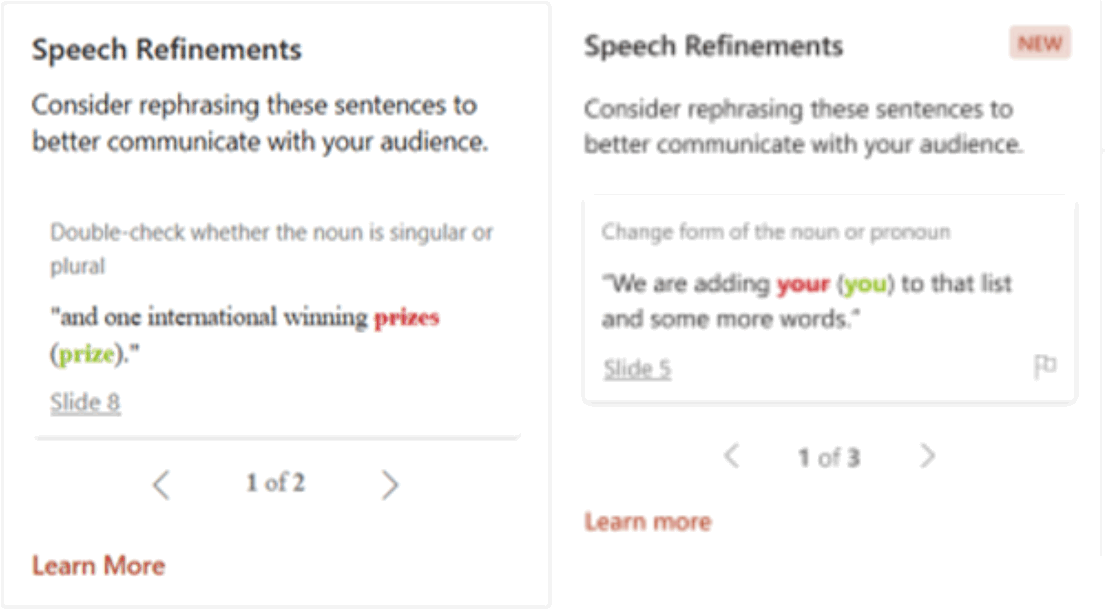Select the green suggestion 'you'
The image size is (1105, 610).
click(x=866, y=284)
